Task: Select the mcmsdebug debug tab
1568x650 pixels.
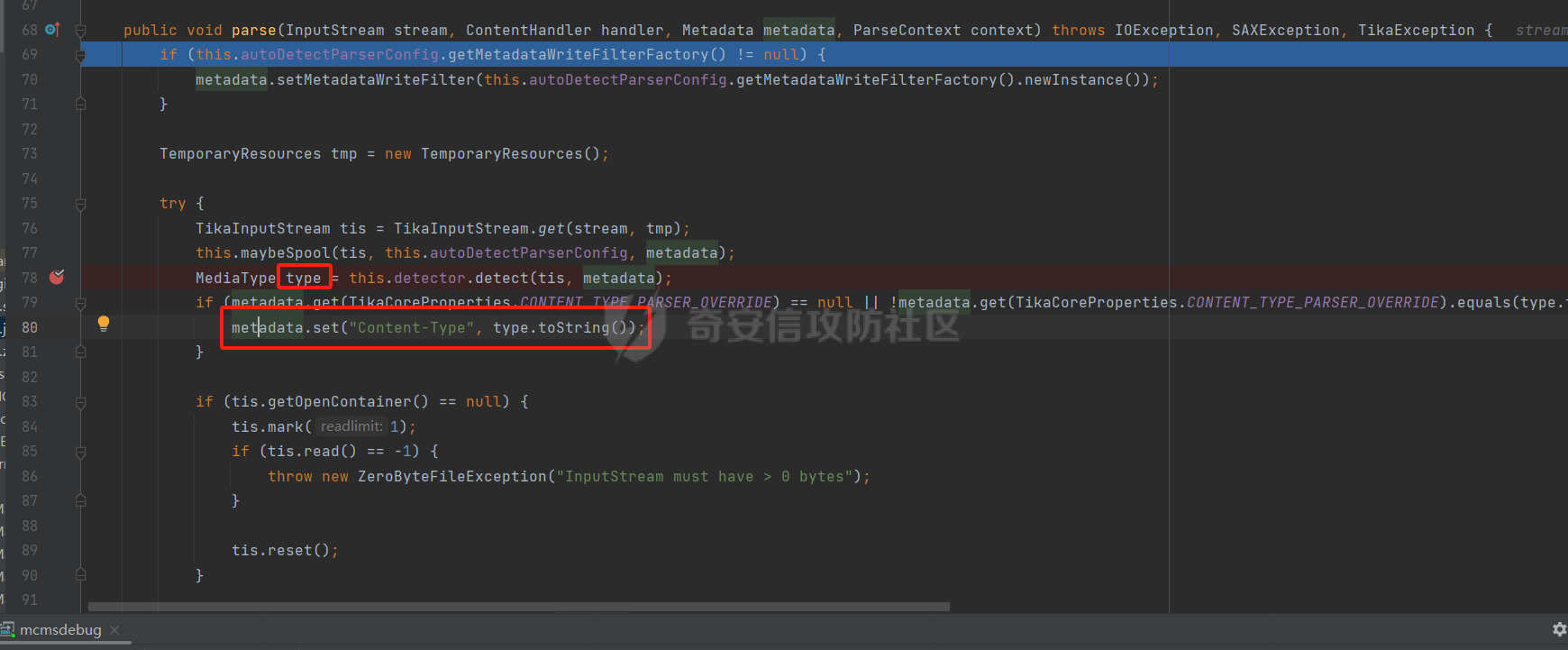Action: 60,629
